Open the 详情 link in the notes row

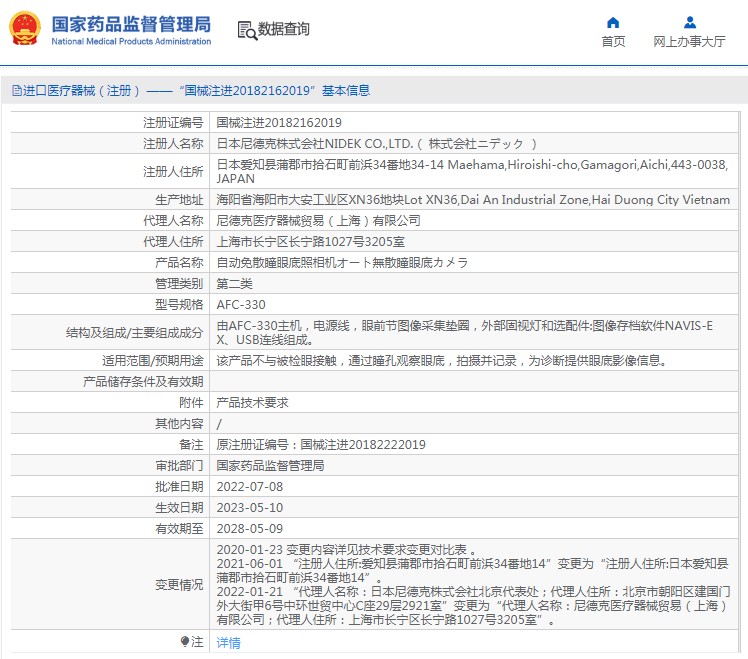tap(229, 643)
